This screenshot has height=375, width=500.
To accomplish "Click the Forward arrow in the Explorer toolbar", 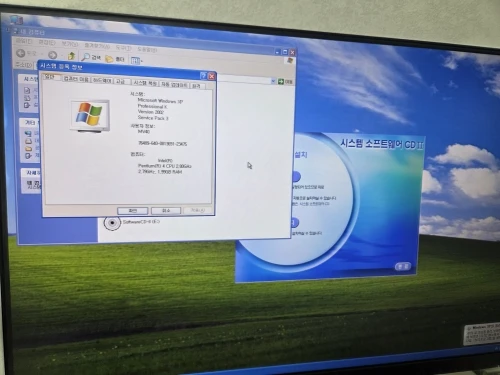I will coord(52,55).
